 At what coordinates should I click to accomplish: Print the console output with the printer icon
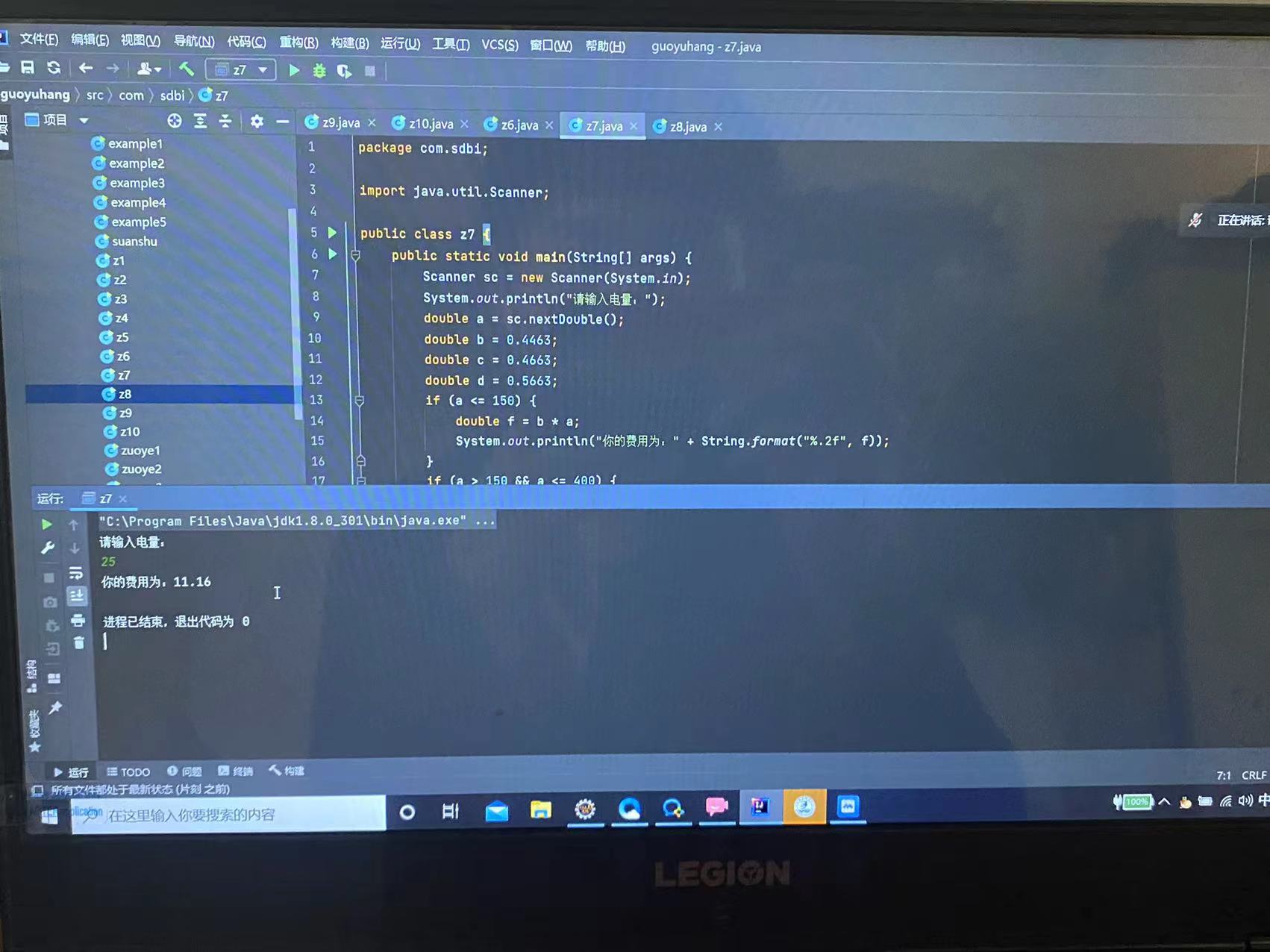point(78,621)
